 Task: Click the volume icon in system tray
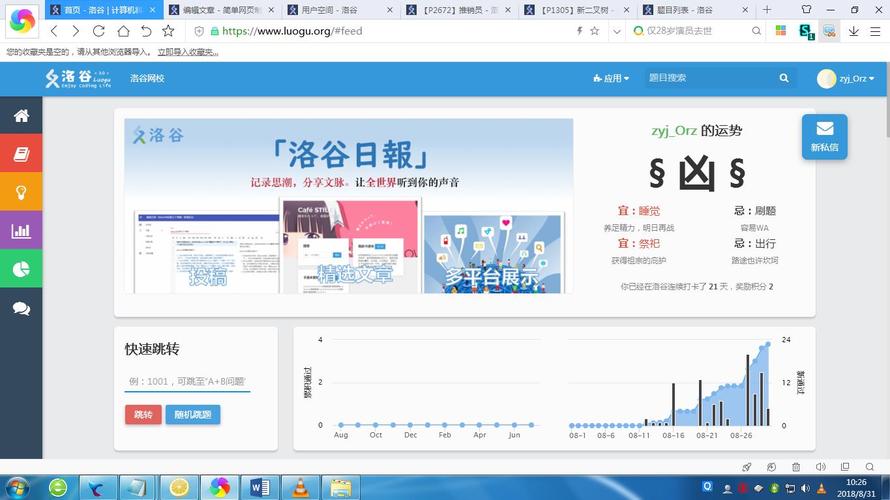pyautogui.click(x=805, y=488)
